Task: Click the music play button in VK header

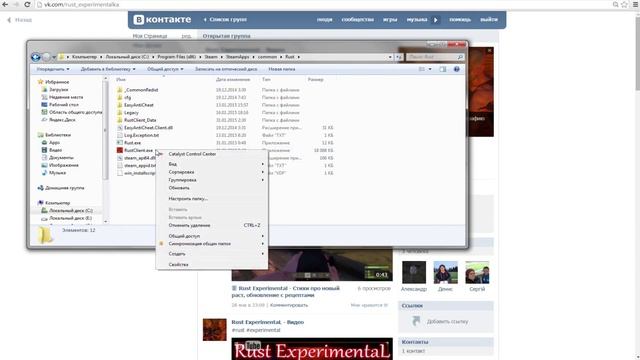Action: click(x=436, y=20)
